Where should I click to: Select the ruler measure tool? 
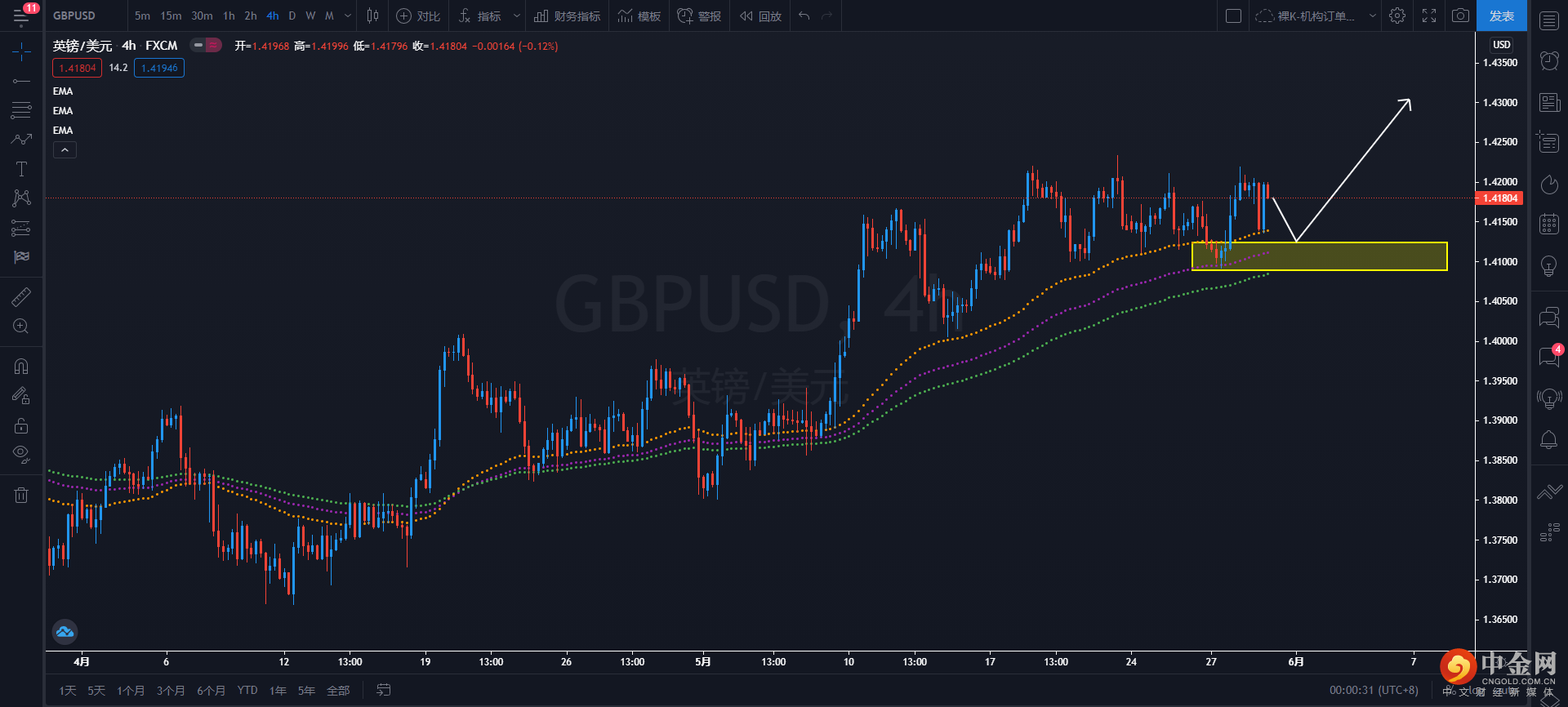coord(22,296)
